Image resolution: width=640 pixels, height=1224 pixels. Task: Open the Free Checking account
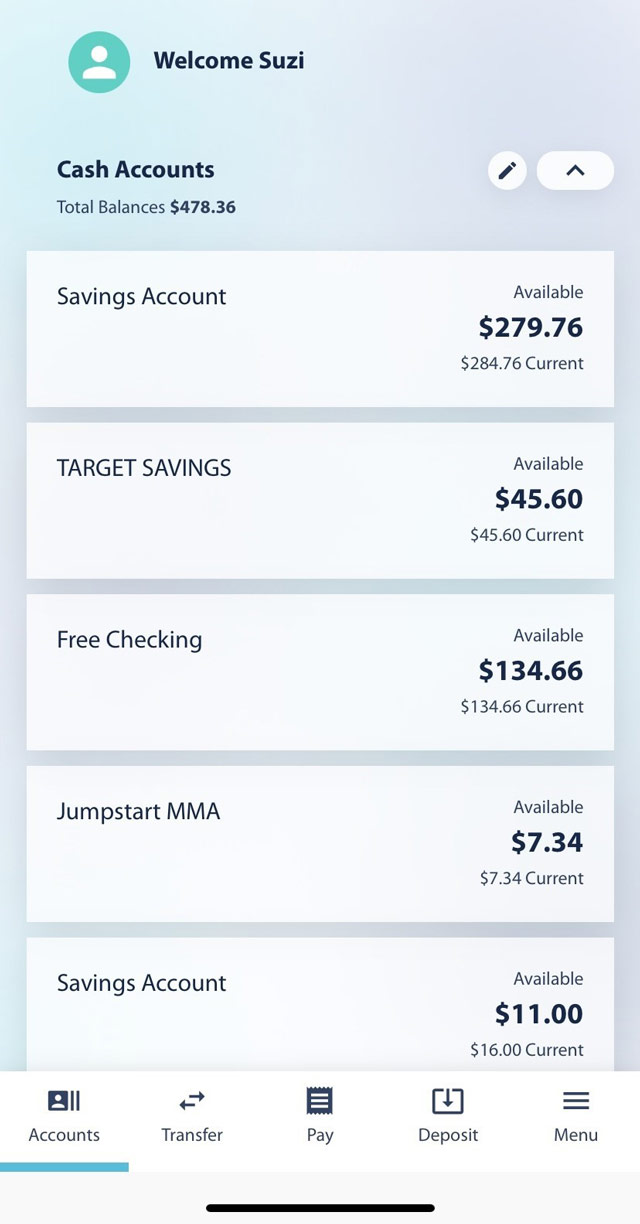click(319, 672)
